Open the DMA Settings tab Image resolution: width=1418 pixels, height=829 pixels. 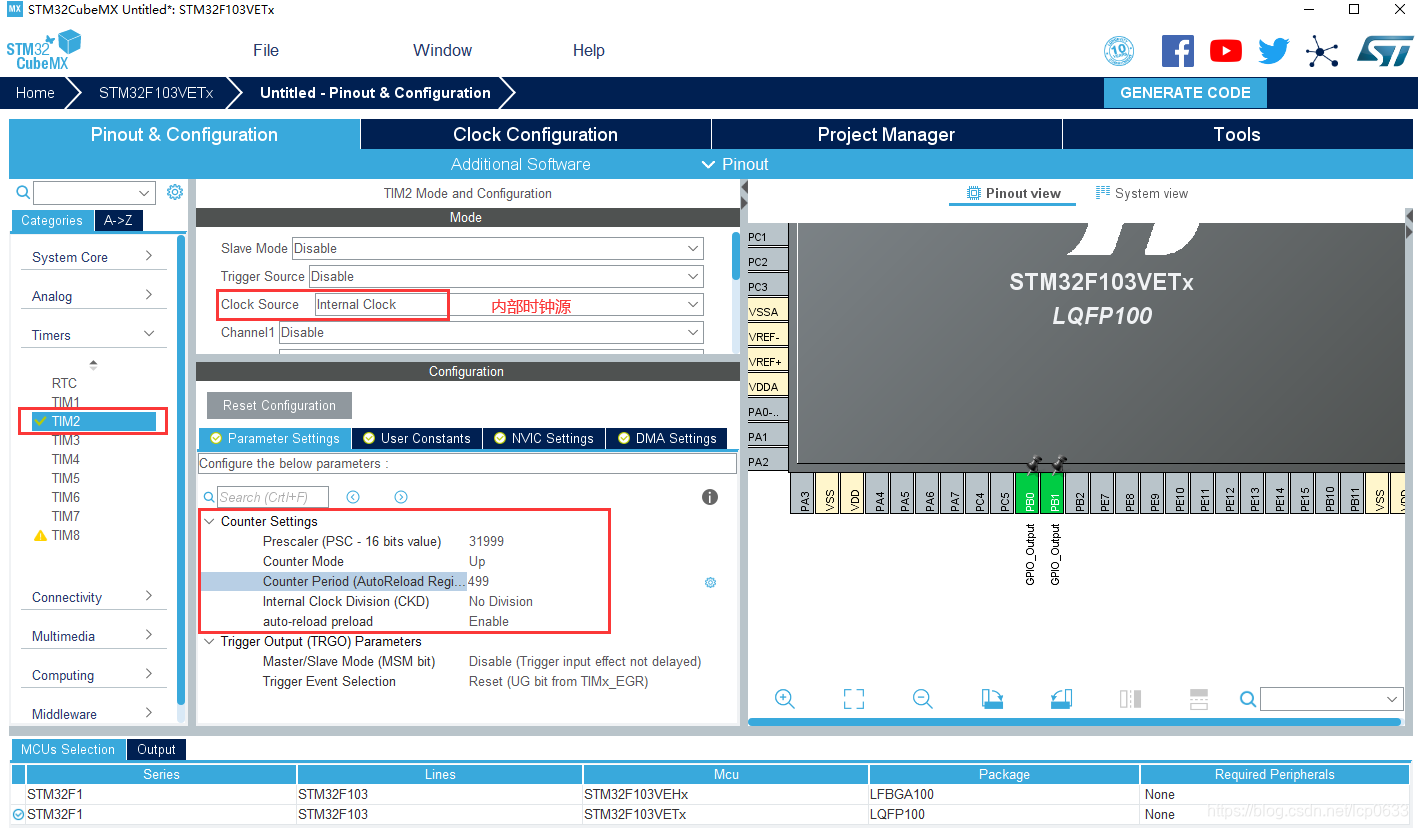(x=667, y=438)
